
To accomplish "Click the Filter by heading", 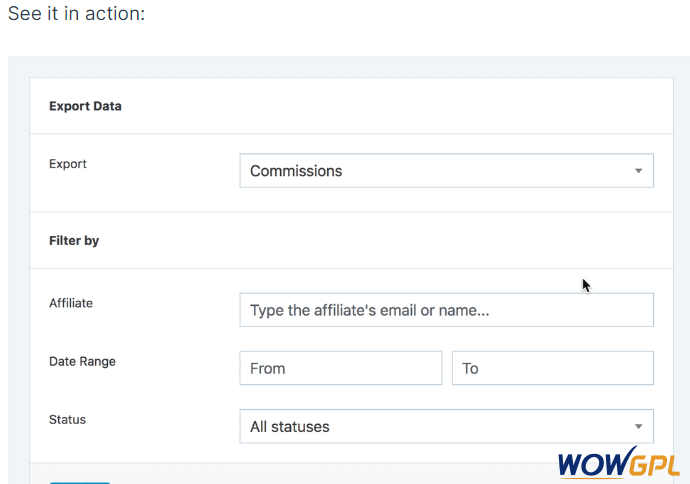I will coord(74,241).
